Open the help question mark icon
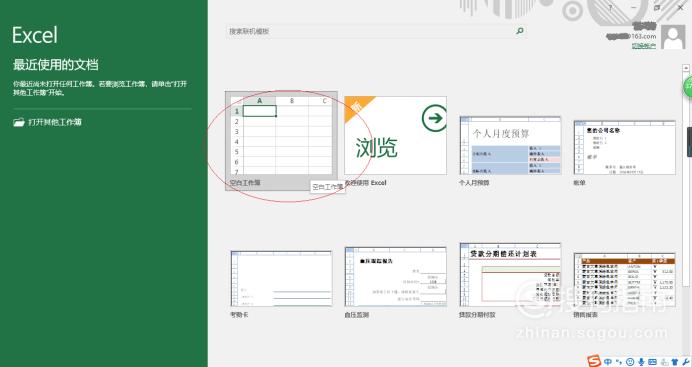Screen dimensions: 692x367 (611, 8)
